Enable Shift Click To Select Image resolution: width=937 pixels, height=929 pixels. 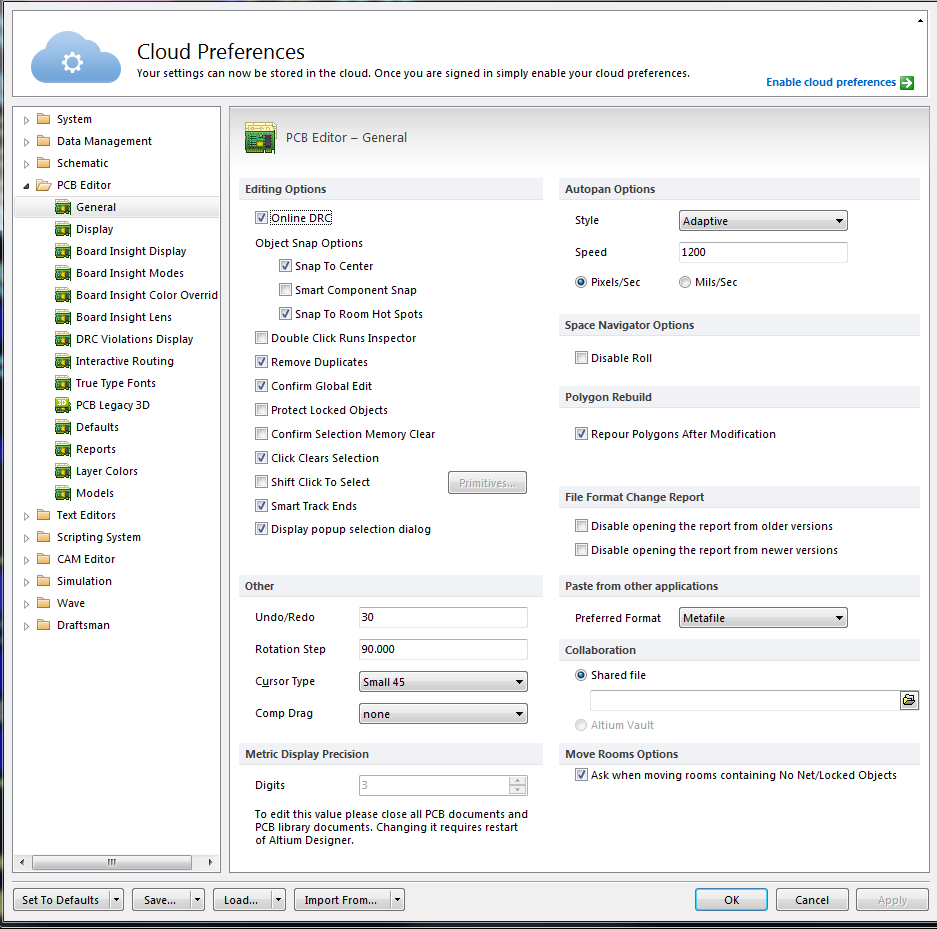(x=261, y=482)
